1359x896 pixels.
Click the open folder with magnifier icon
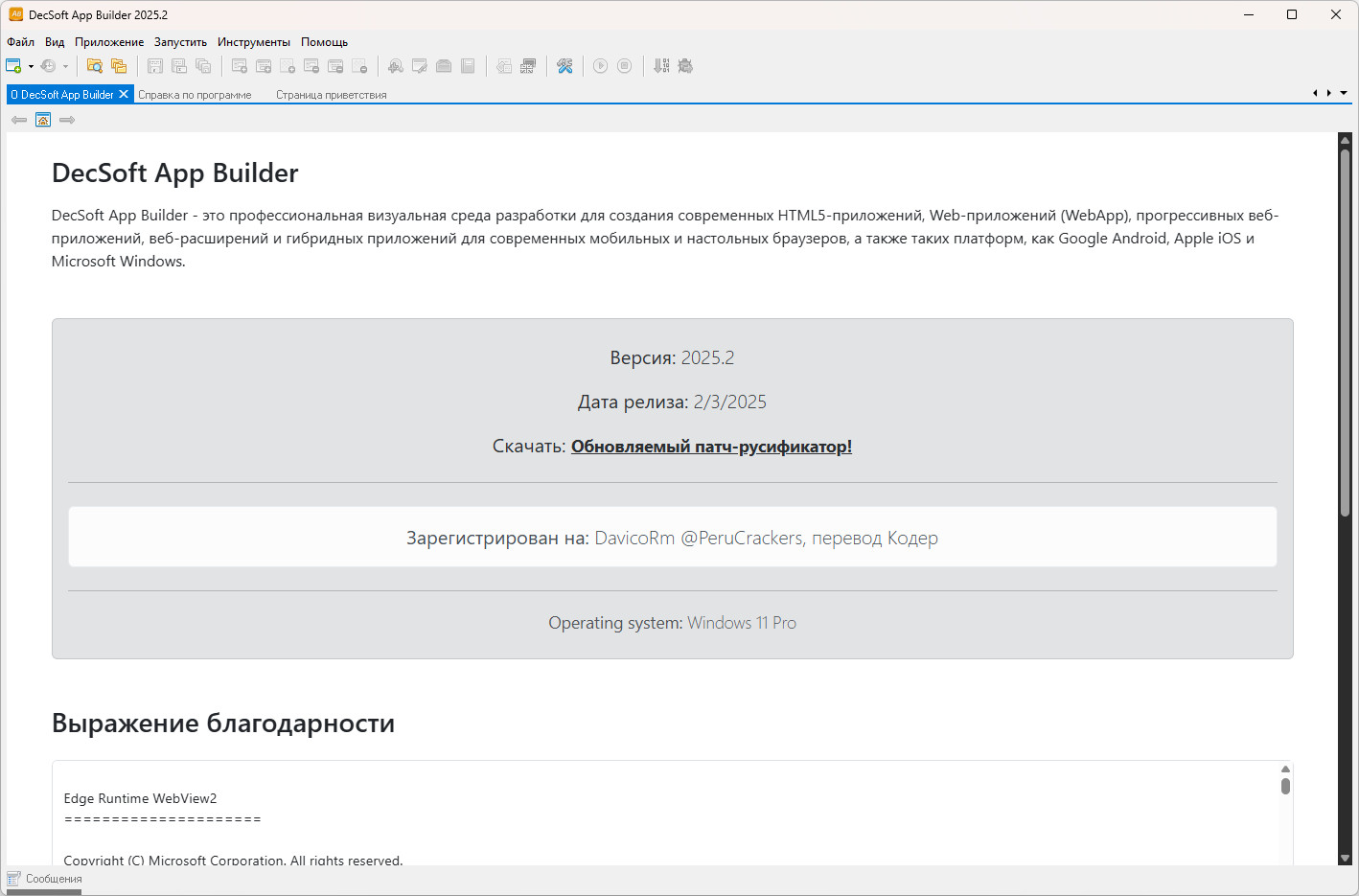(x=94, y=66)
